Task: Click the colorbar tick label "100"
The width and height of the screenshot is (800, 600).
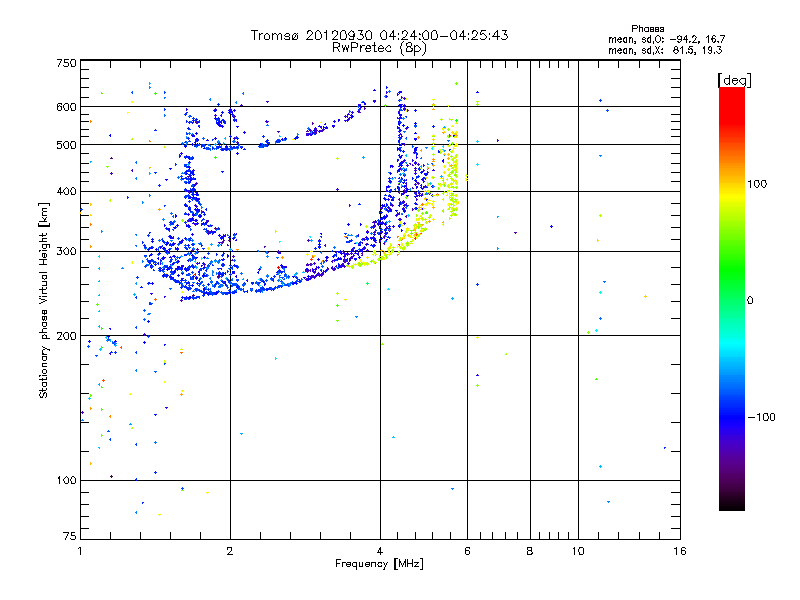Action: (757, 184)
